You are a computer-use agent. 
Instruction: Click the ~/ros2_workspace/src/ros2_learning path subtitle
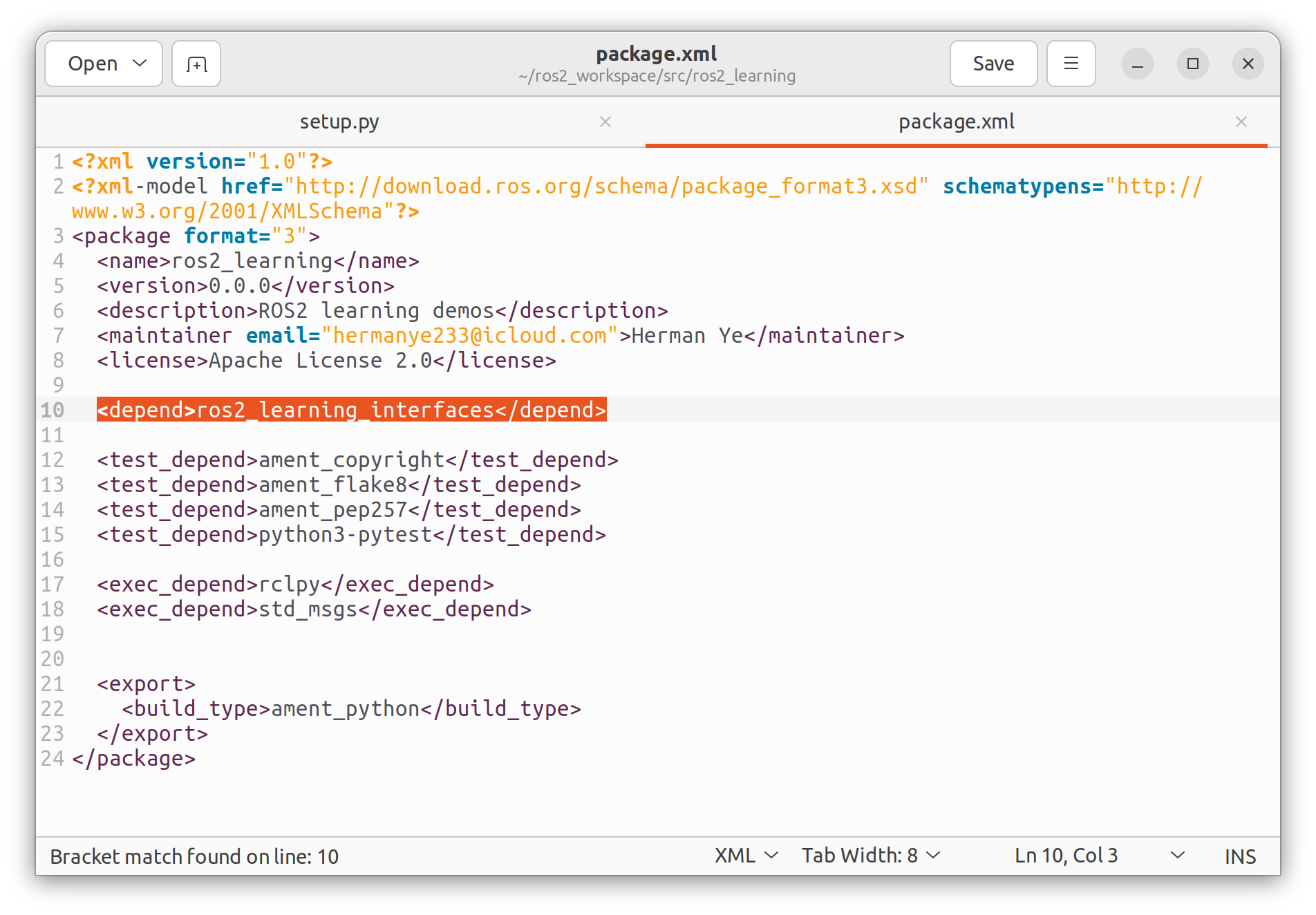coord(657,76)
